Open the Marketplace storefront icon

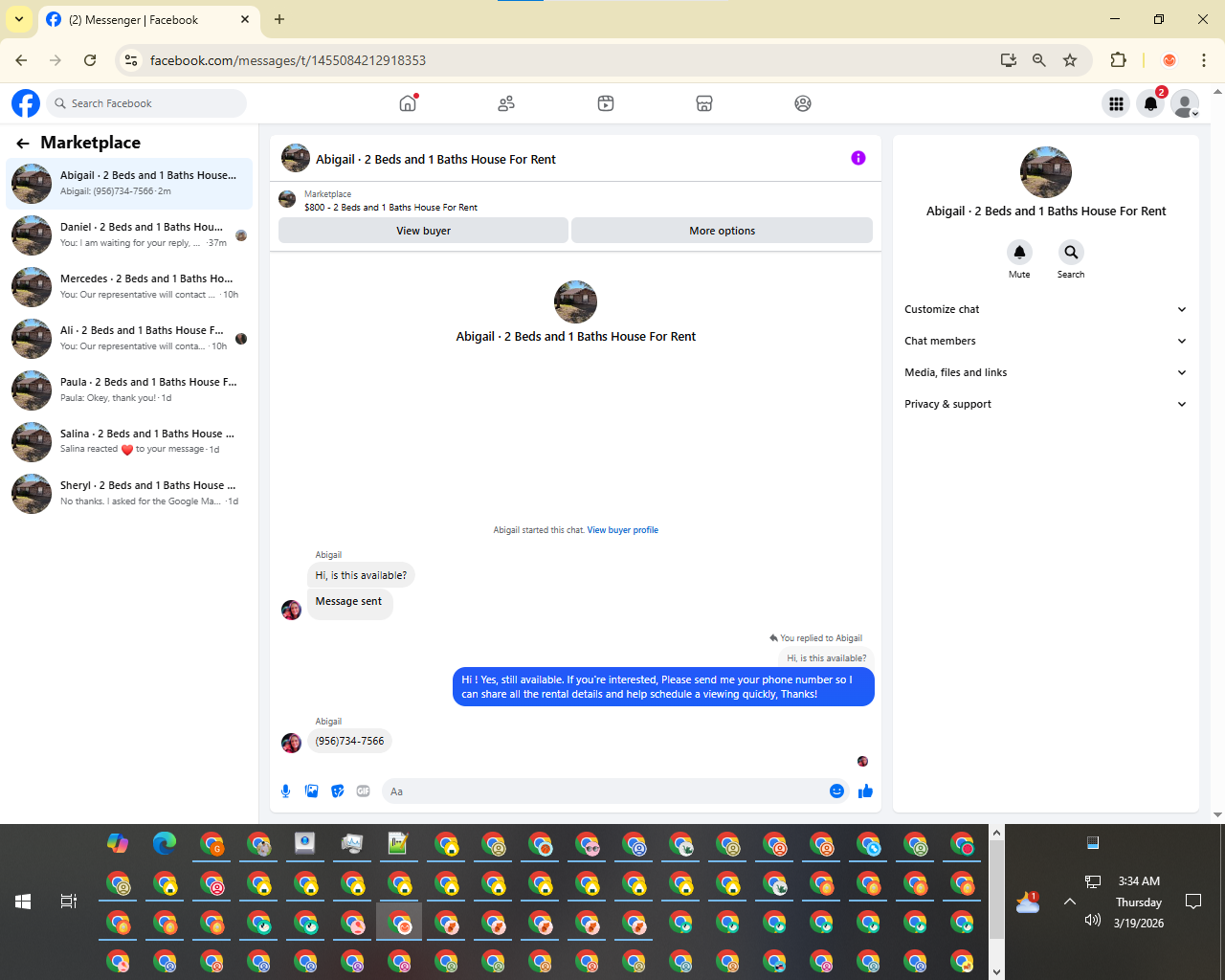click(x=704, y=103)
